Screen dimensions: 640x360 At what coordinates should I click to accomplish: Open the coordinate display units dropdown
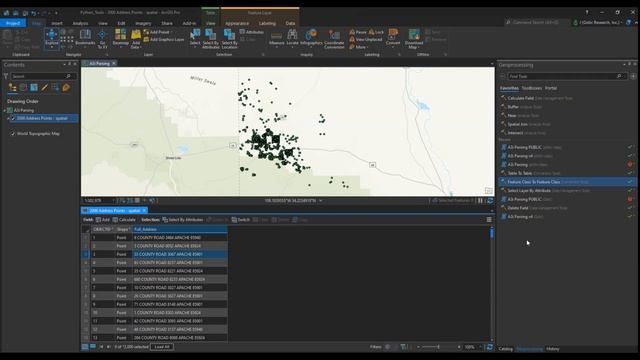click(320, 200)
